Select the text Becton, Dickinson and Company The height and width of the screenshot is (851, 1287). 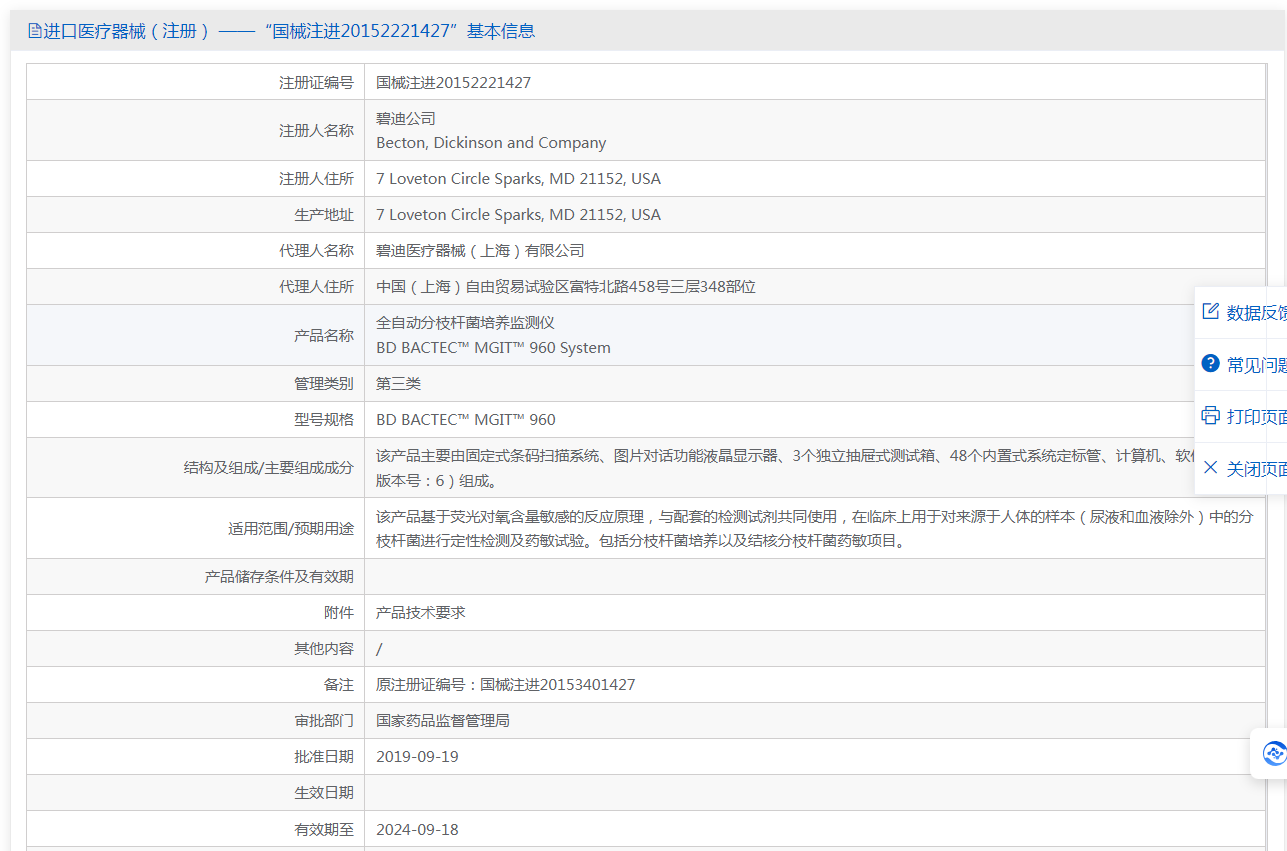click(491, 142)
